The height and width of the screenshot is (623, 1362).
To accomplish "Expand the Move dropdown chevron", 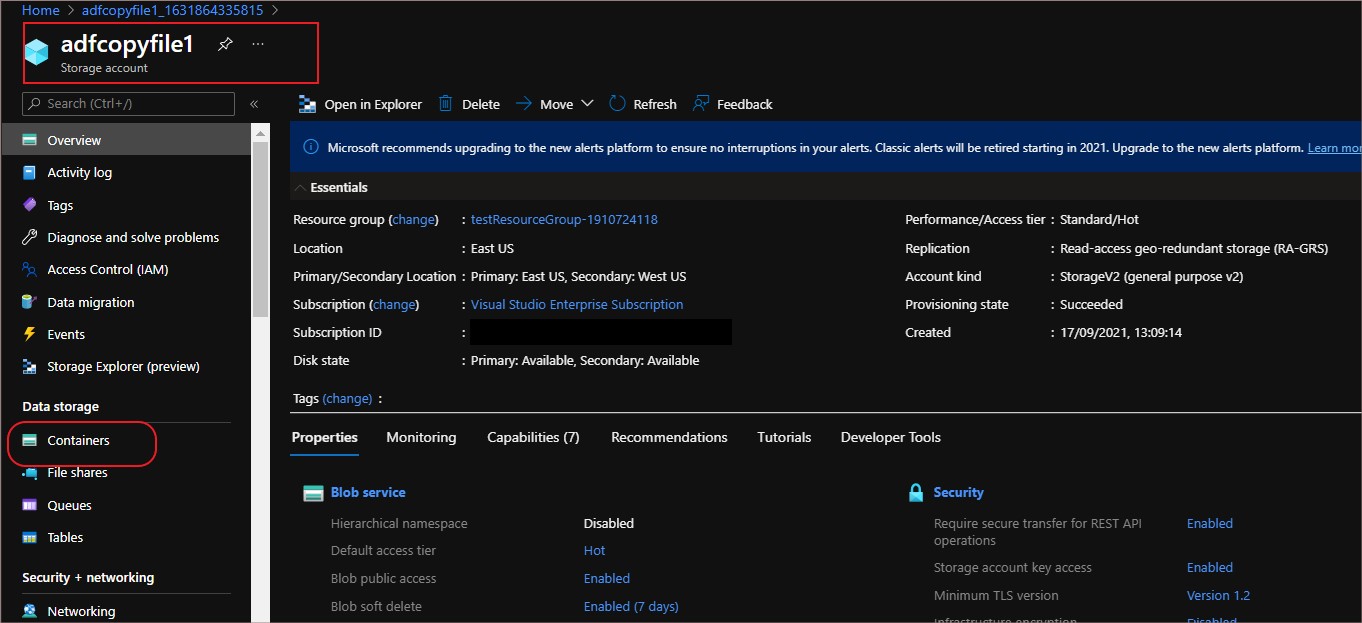I will (587, 103).
